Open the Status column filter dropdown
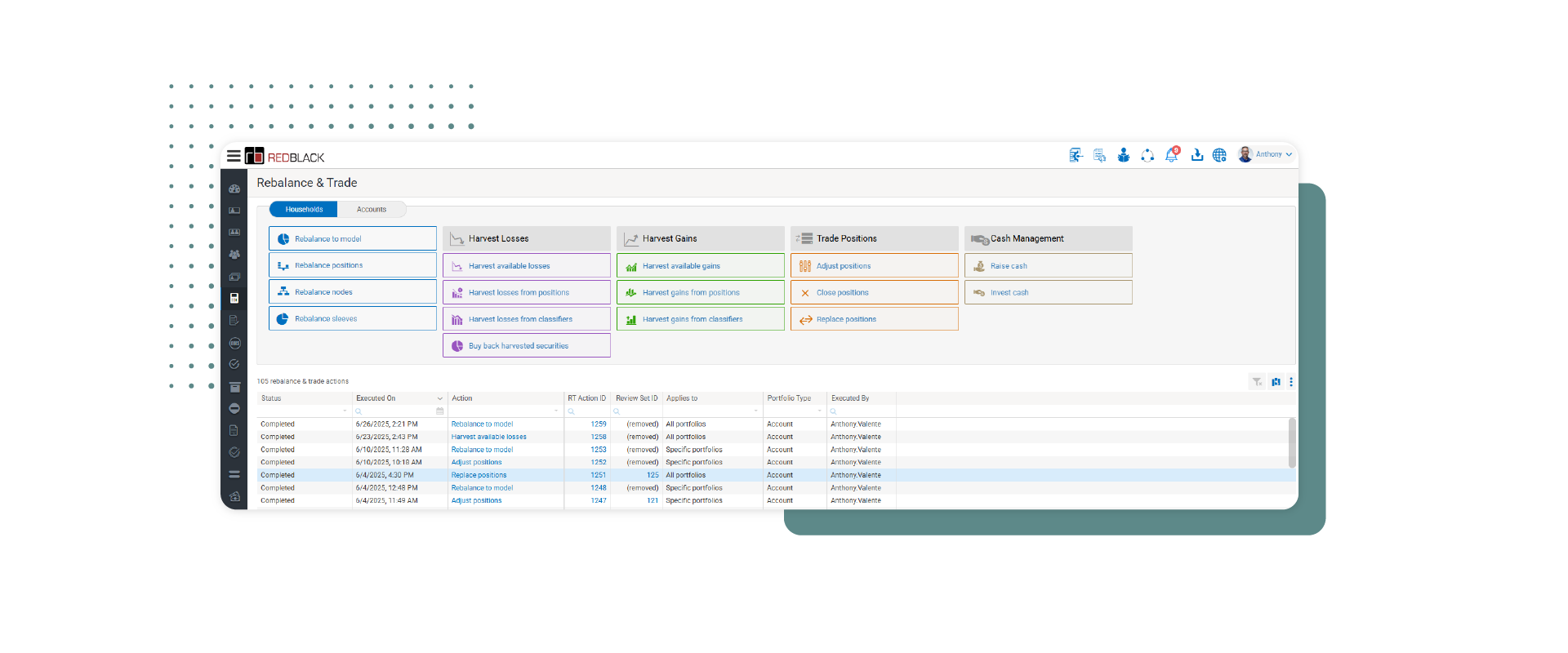The image size is (1568, 653). coord(345,411)
